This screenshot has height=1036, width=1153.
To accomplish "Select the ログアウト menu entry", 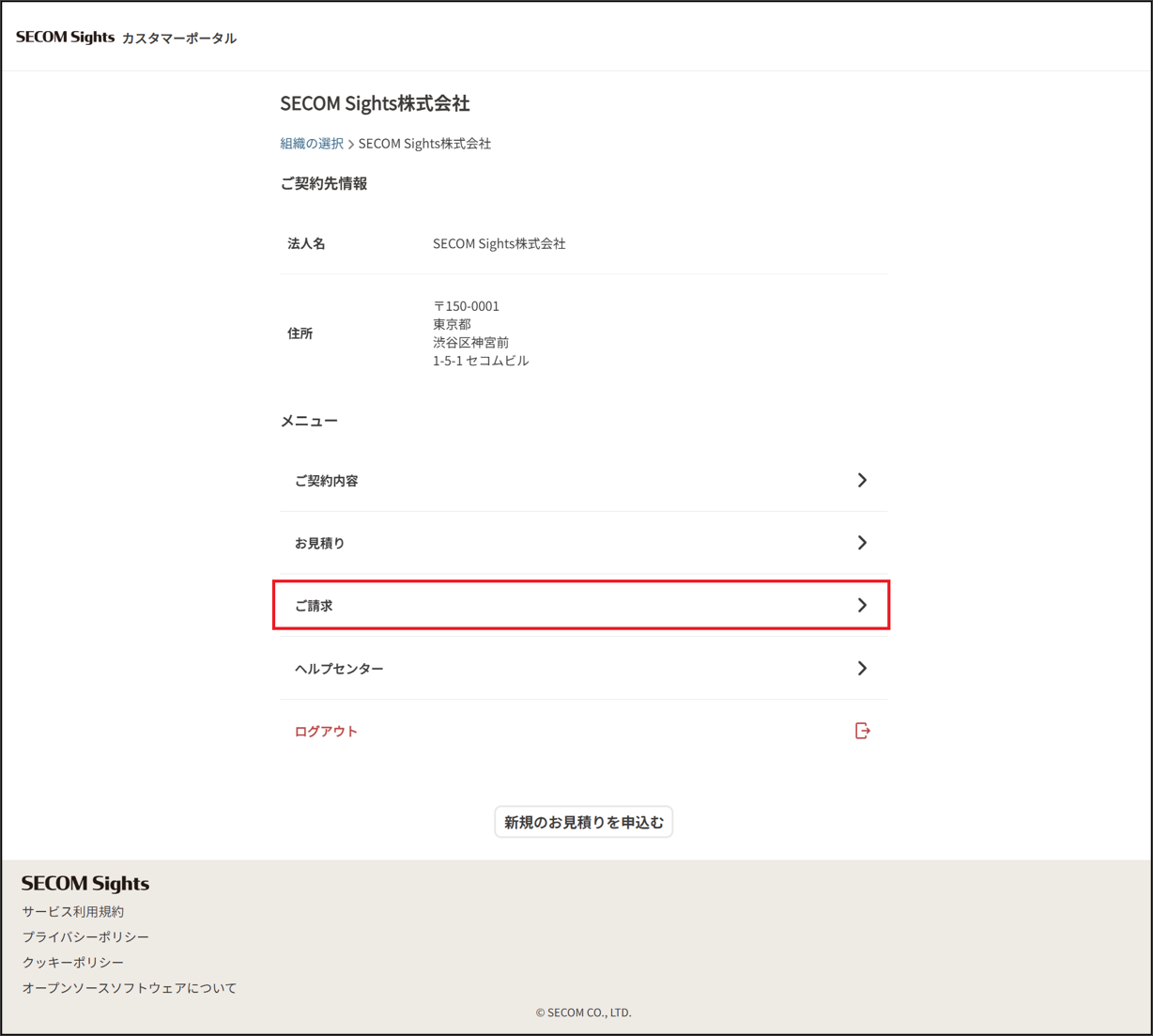I will click(583, 731).
